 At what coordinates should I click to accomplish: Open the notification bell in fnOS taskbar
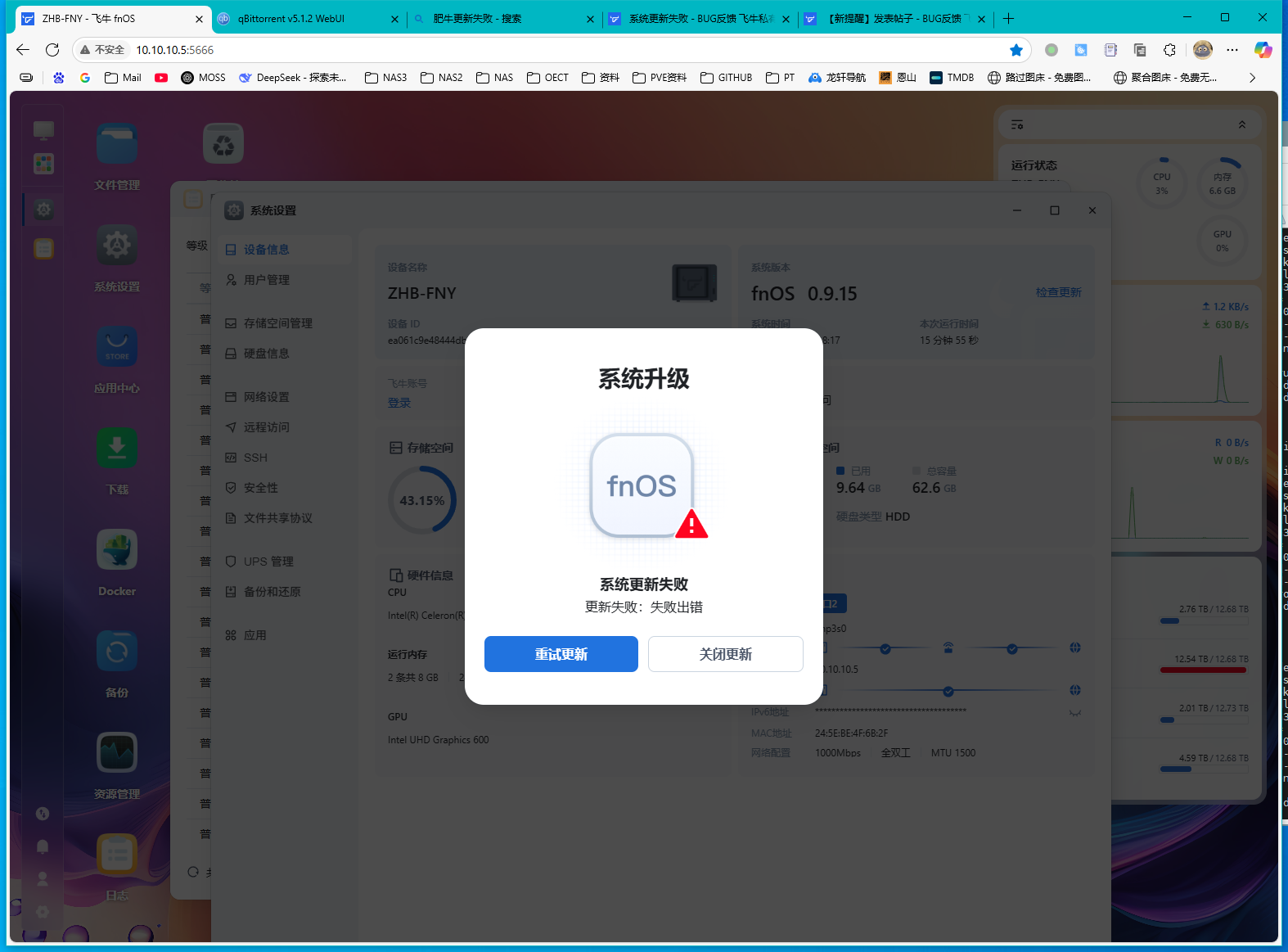43,846
